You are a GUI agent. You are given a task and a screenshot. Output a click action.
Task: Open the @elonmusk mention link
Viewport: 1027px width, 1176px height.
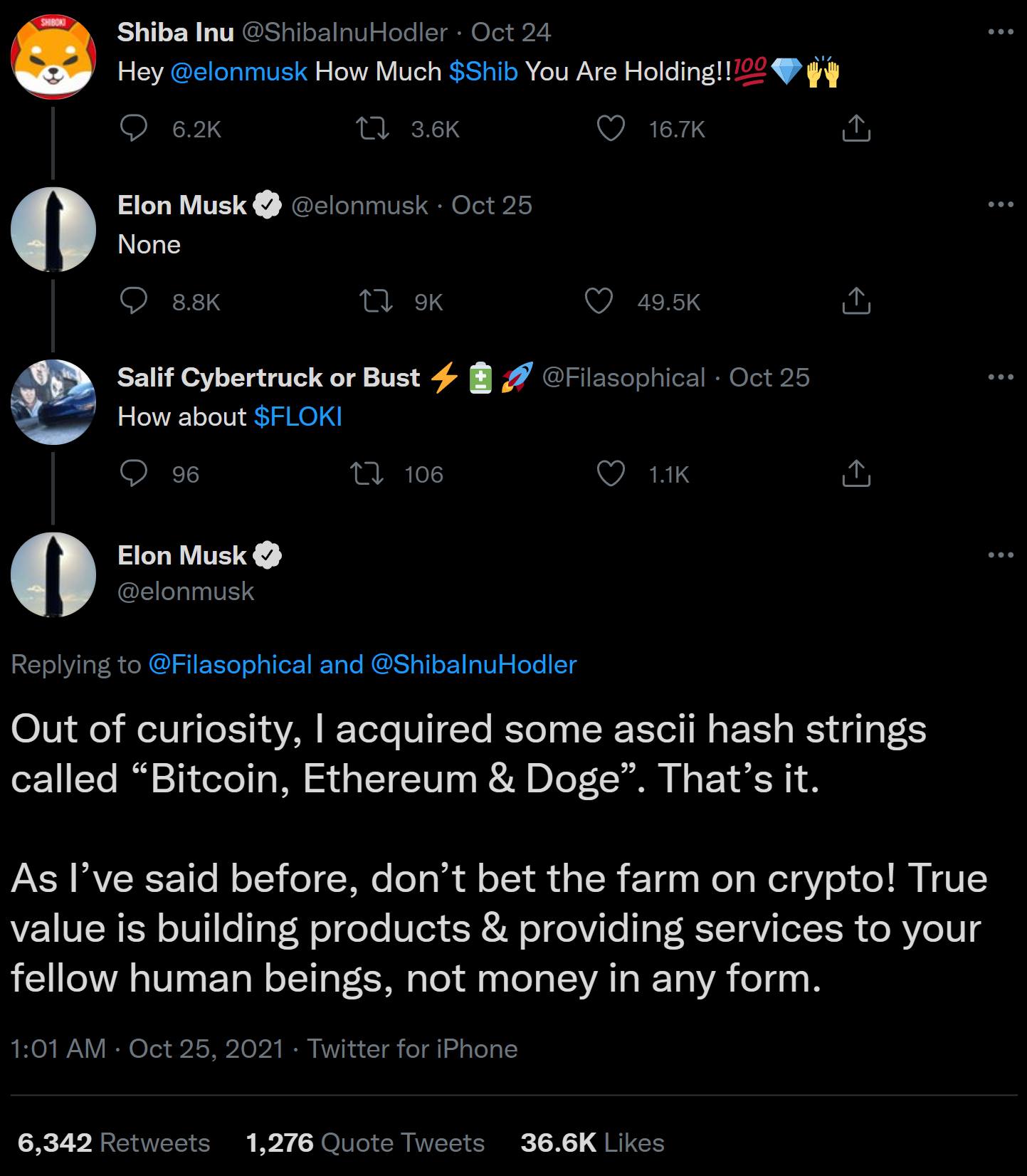(x=239, y=72)
